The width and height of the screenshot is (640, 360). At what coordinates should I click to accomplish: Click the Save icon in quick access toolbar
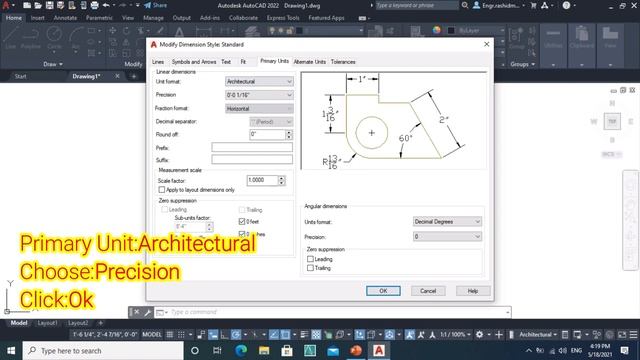coord(49,5)
